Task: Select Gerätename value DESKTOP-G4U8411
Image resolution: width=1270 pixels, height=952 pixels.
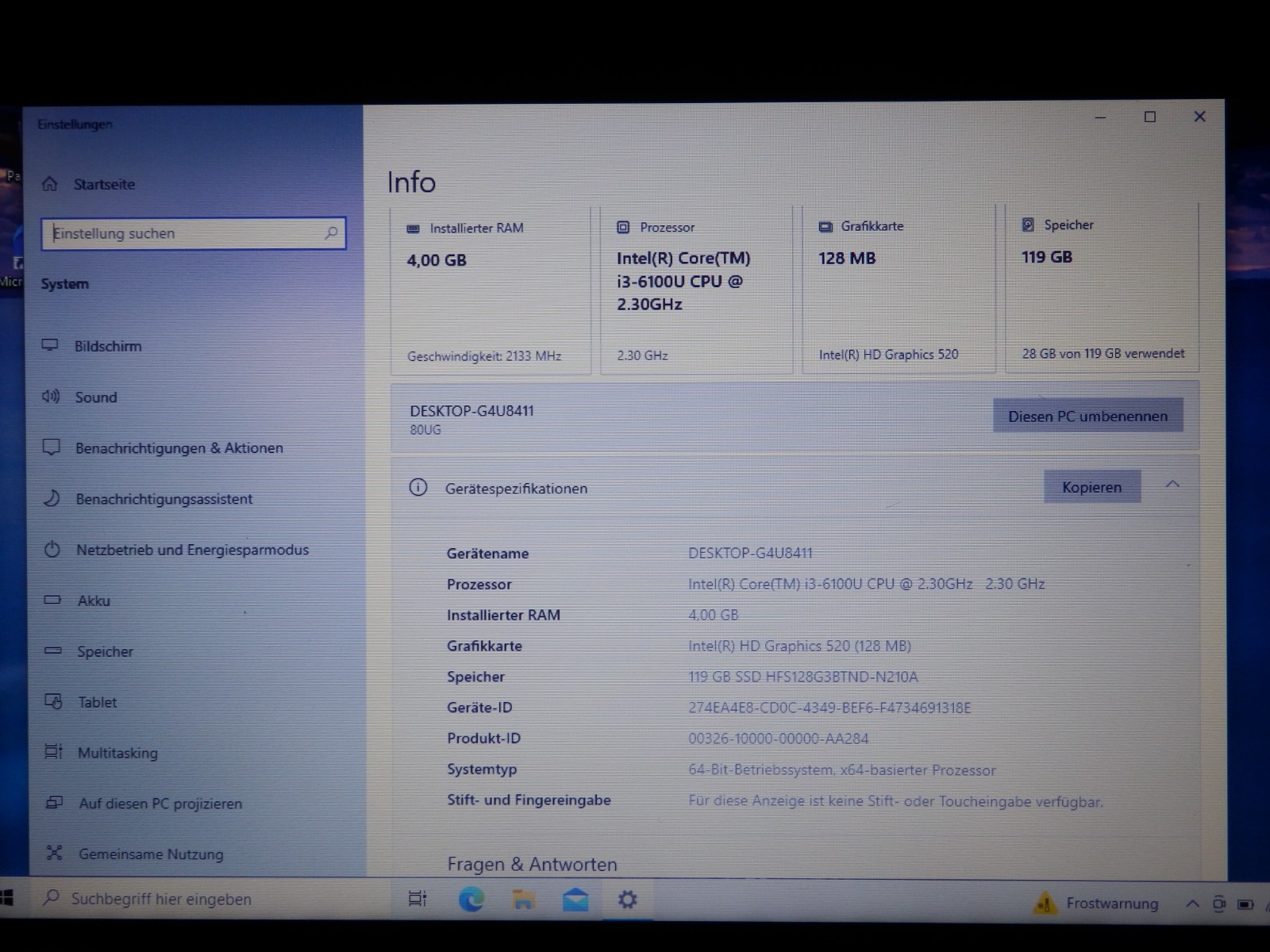Action: point(750,553)
